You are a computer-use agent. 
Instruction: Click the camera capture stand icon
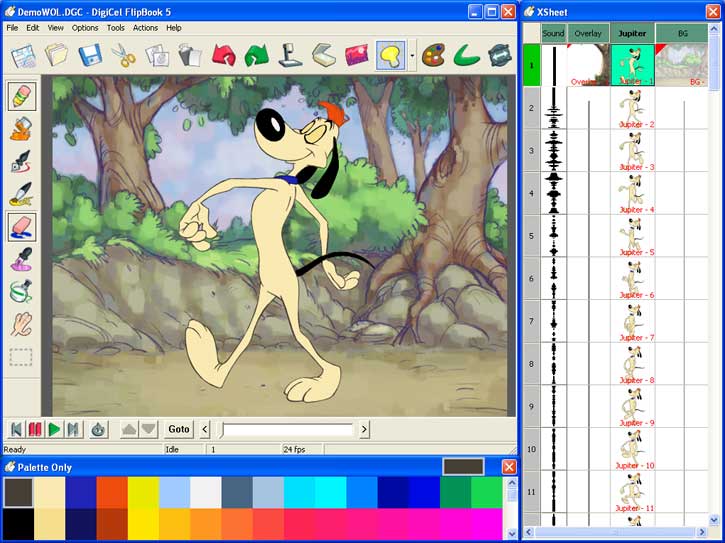point(290,56)
